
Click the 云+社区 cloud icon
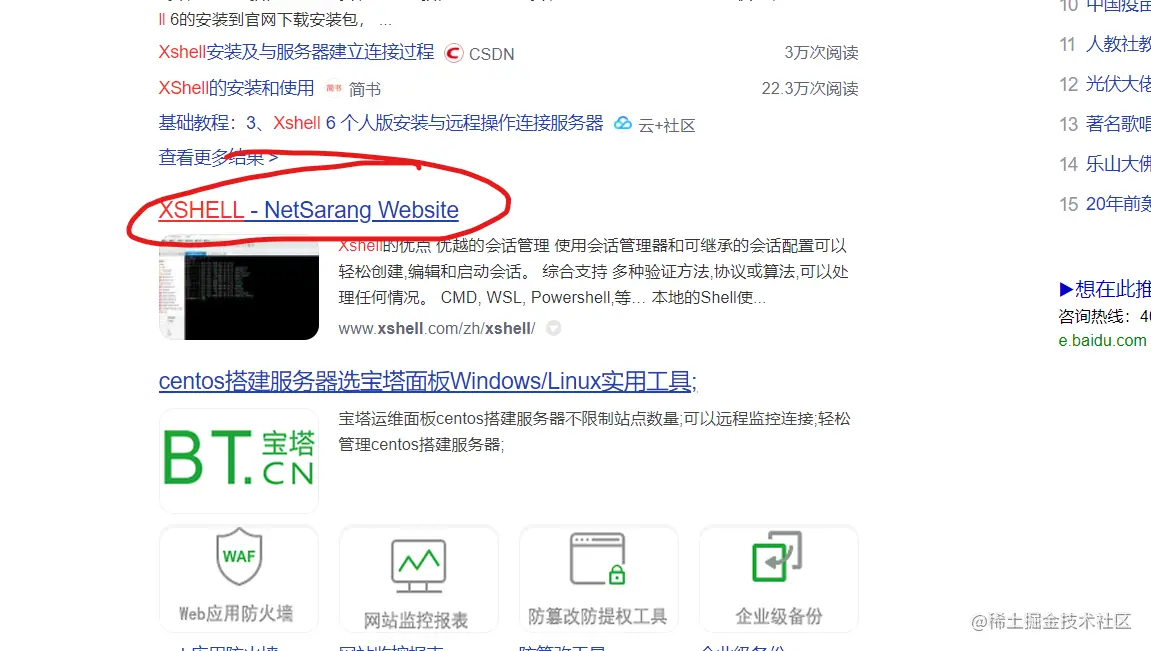pos(622,123)
